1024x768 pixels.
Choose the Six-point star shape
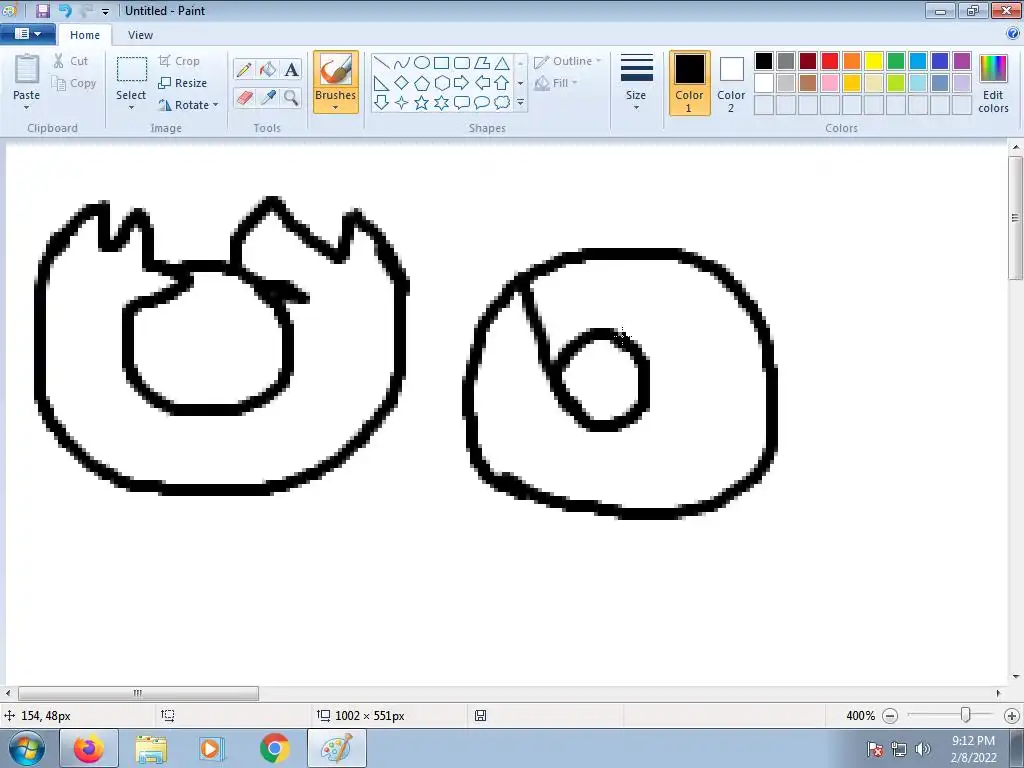442,103
